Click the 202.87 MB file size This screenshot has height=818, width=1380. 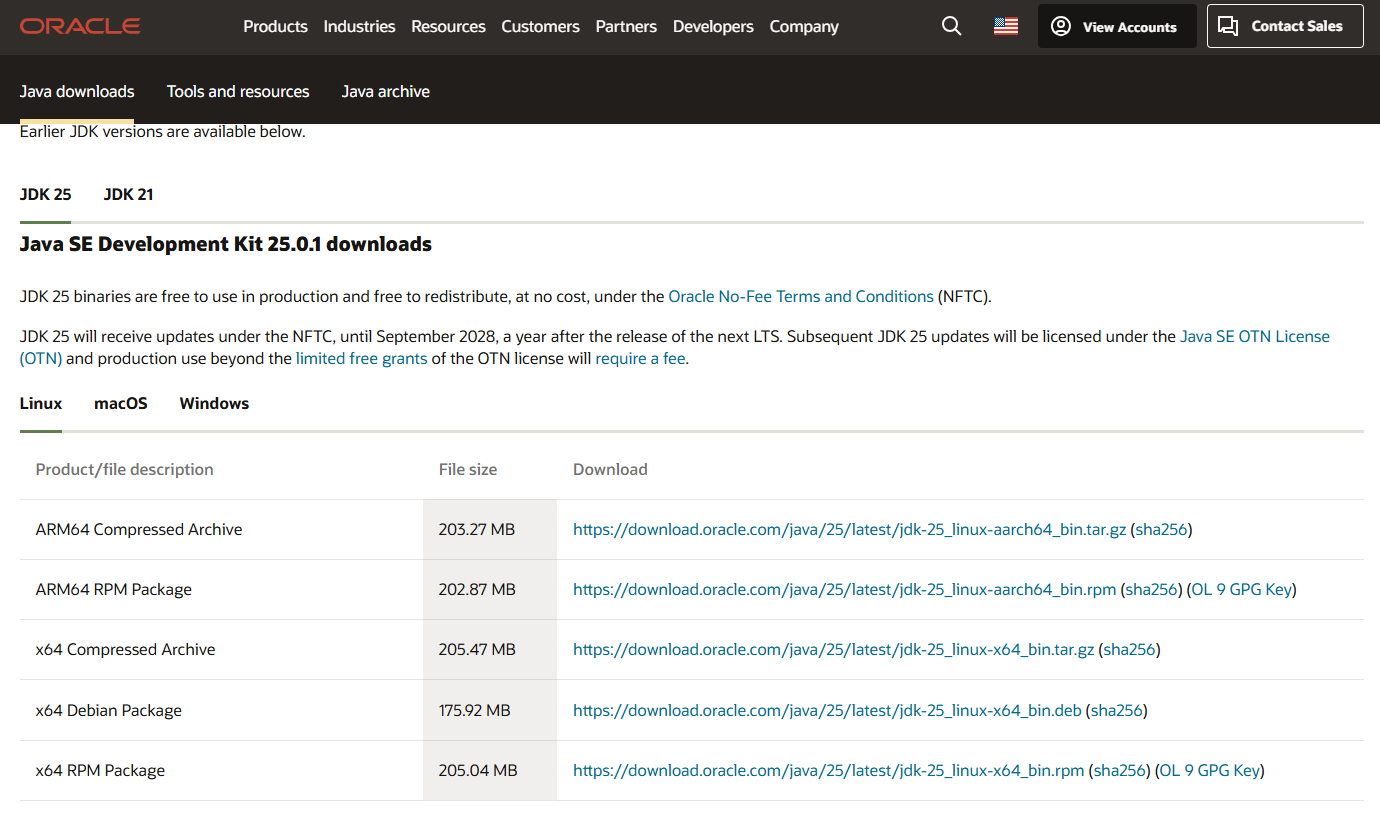(x=477, y=589)
